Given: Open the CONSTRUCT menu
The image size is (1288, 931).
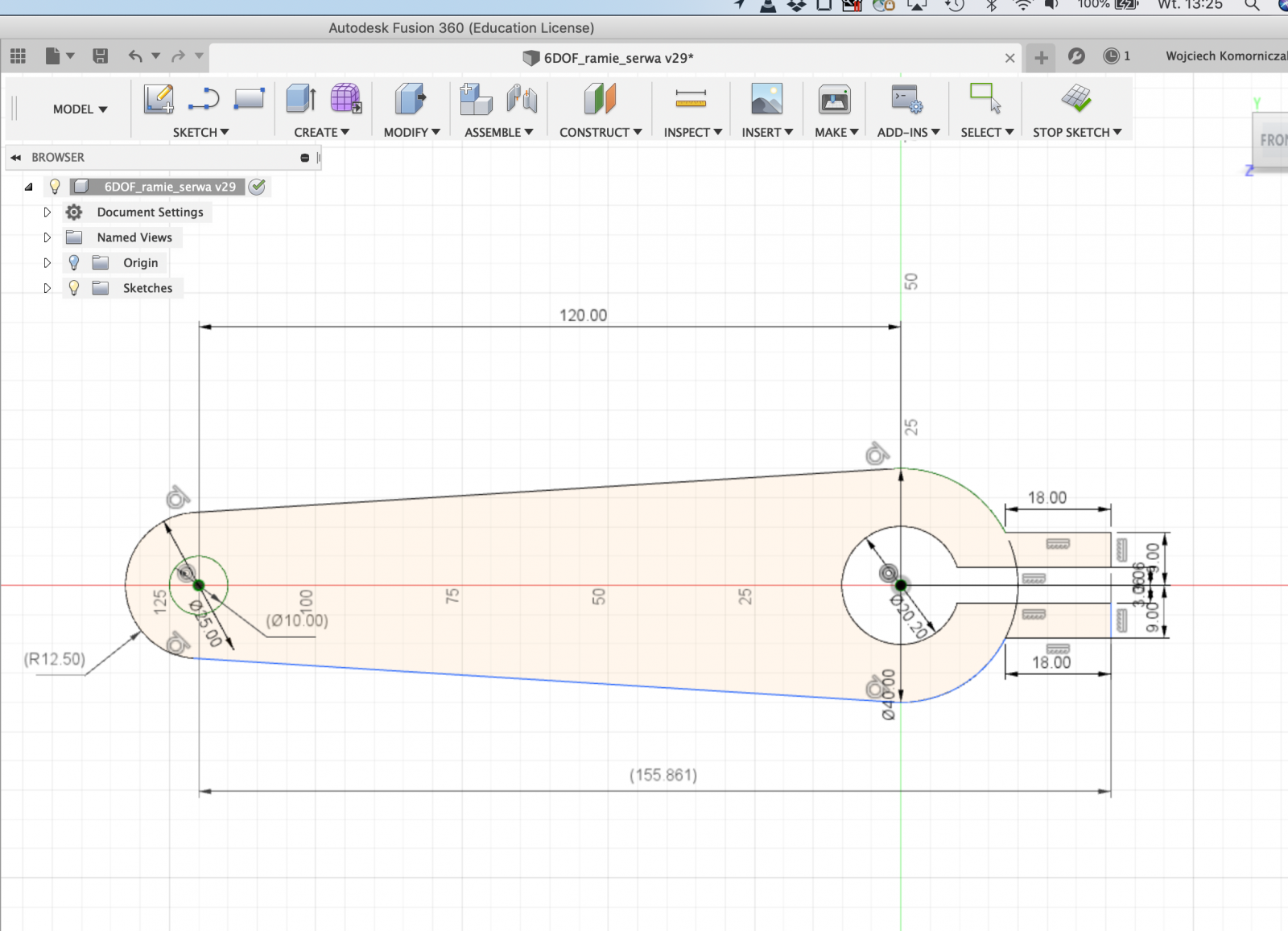Looking at the screenshot, I should tap(600, 132).
